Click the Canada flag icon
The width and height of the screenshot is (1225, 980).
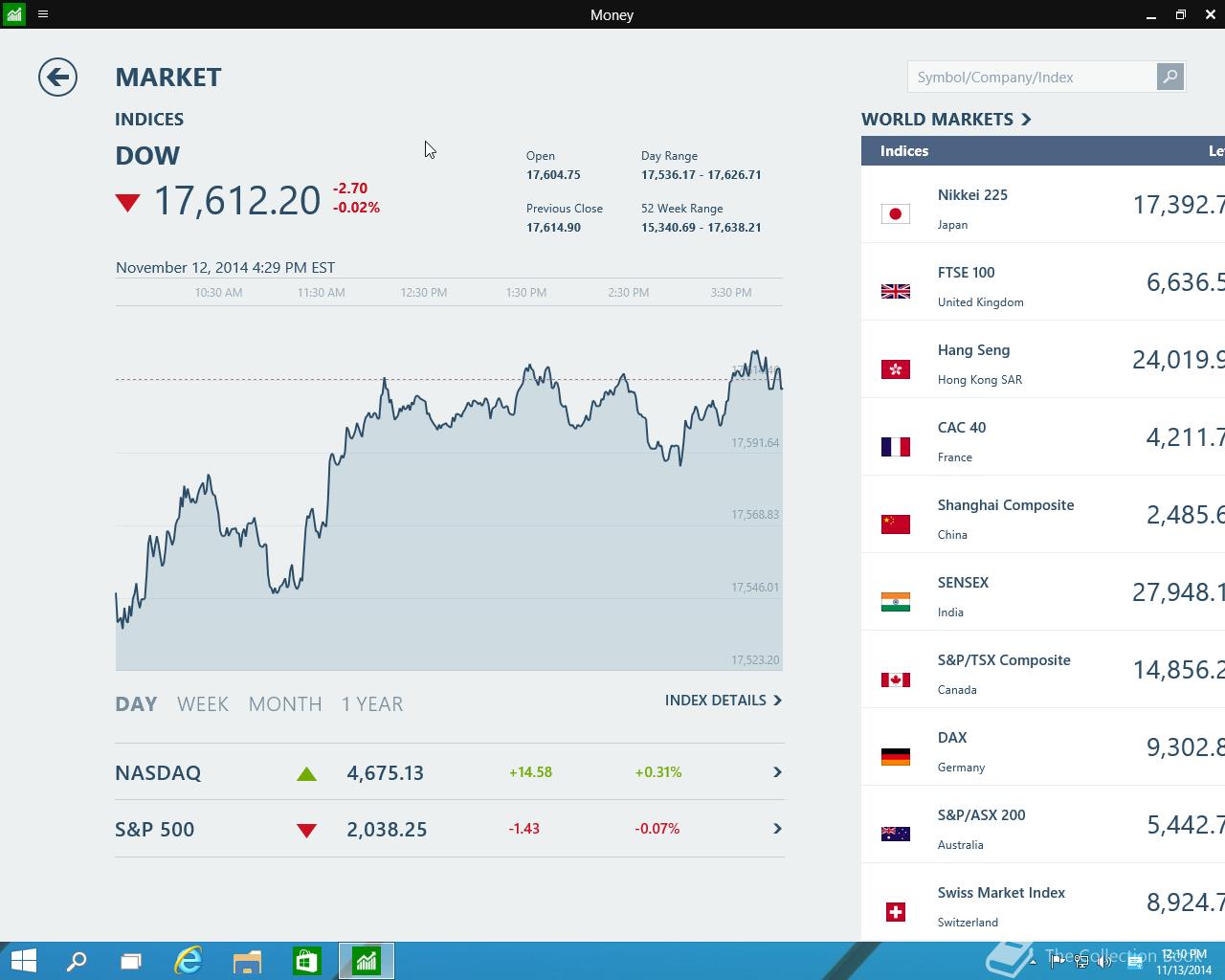[x=895, y=679]
